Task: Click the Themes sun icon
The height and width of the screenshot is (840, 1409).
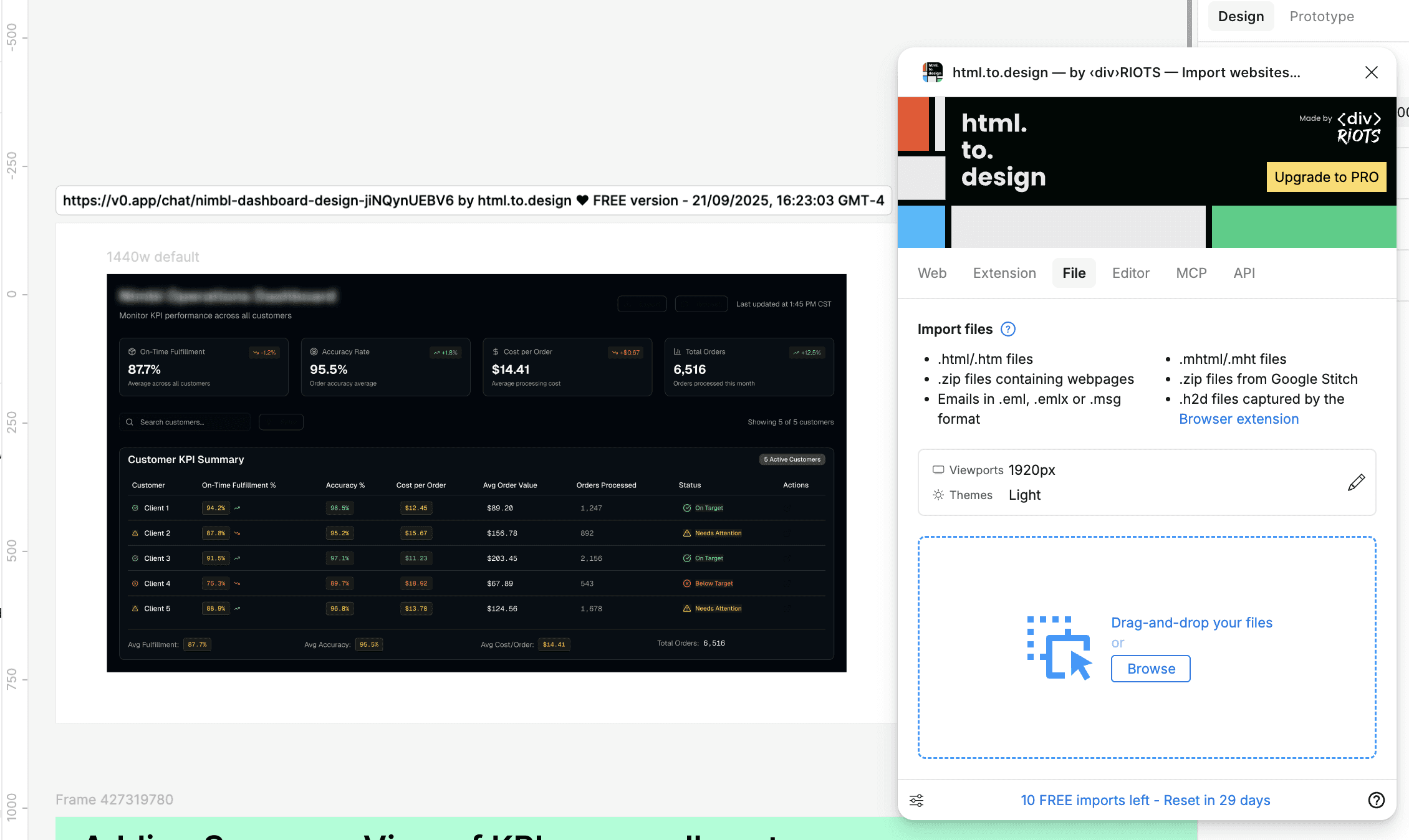Action: 938,495
